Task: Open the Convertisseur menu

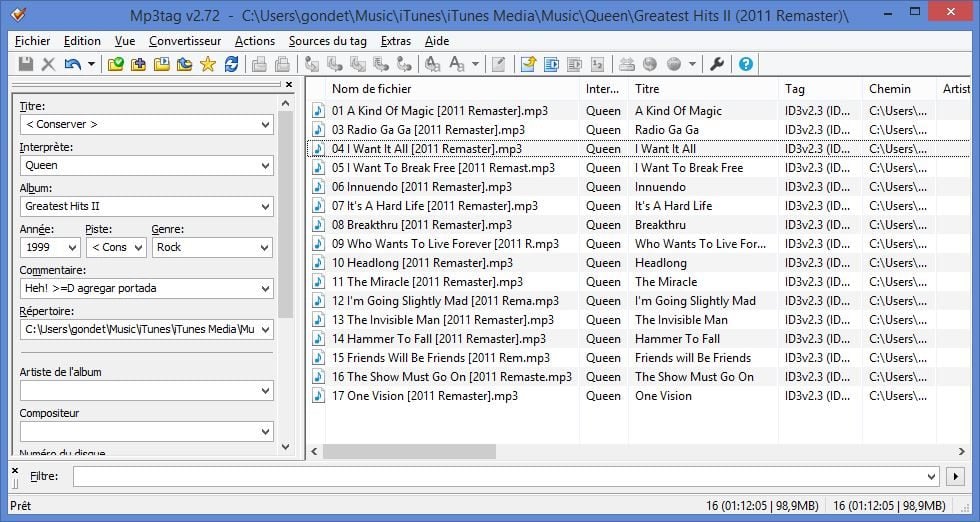Action: (185, 41)
